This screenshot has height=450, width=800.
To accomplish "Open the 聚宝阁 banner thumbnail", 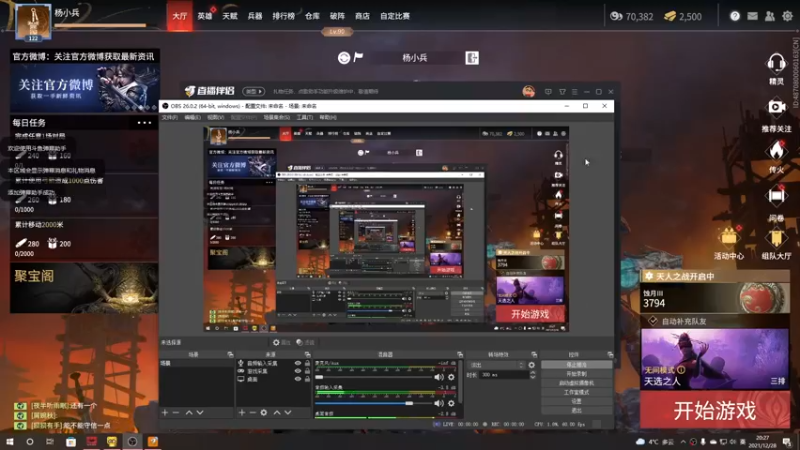I will 84,288.
